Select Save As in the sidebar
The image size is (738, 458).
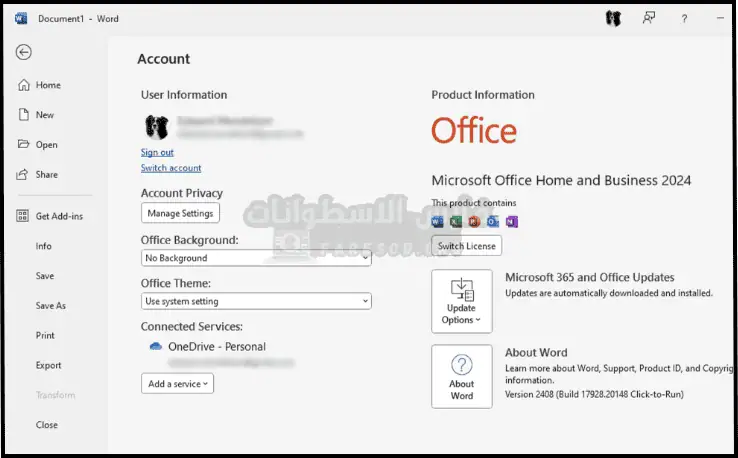(51, 306)
